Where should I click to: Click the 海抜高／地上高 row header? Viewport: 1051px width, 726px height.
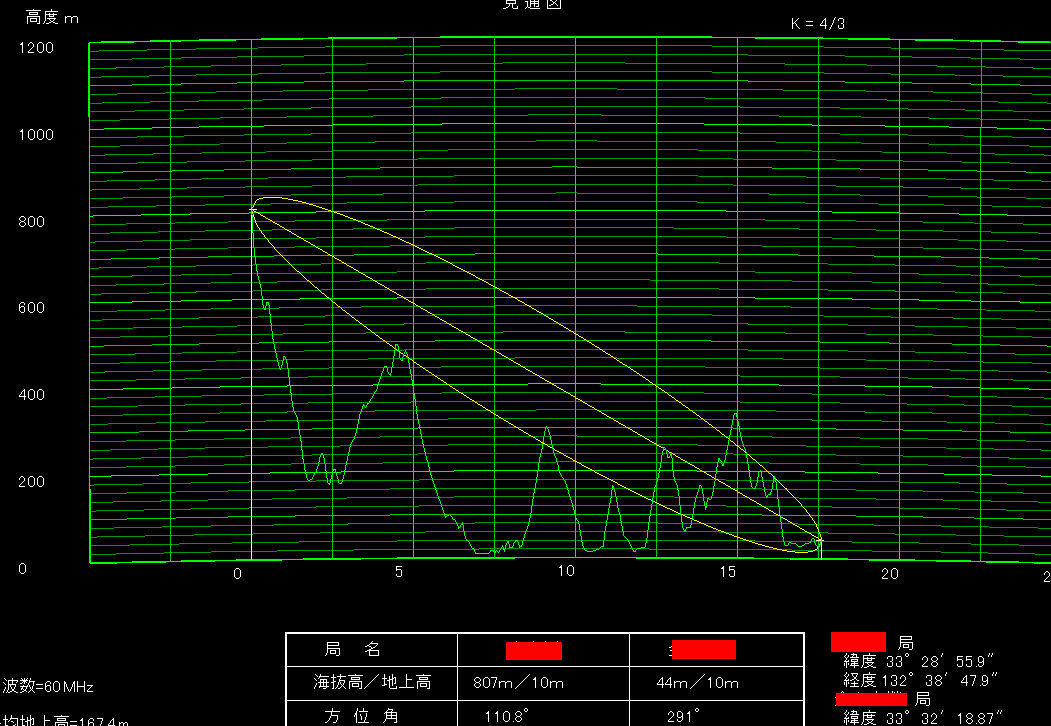click(x=372, y=683)
